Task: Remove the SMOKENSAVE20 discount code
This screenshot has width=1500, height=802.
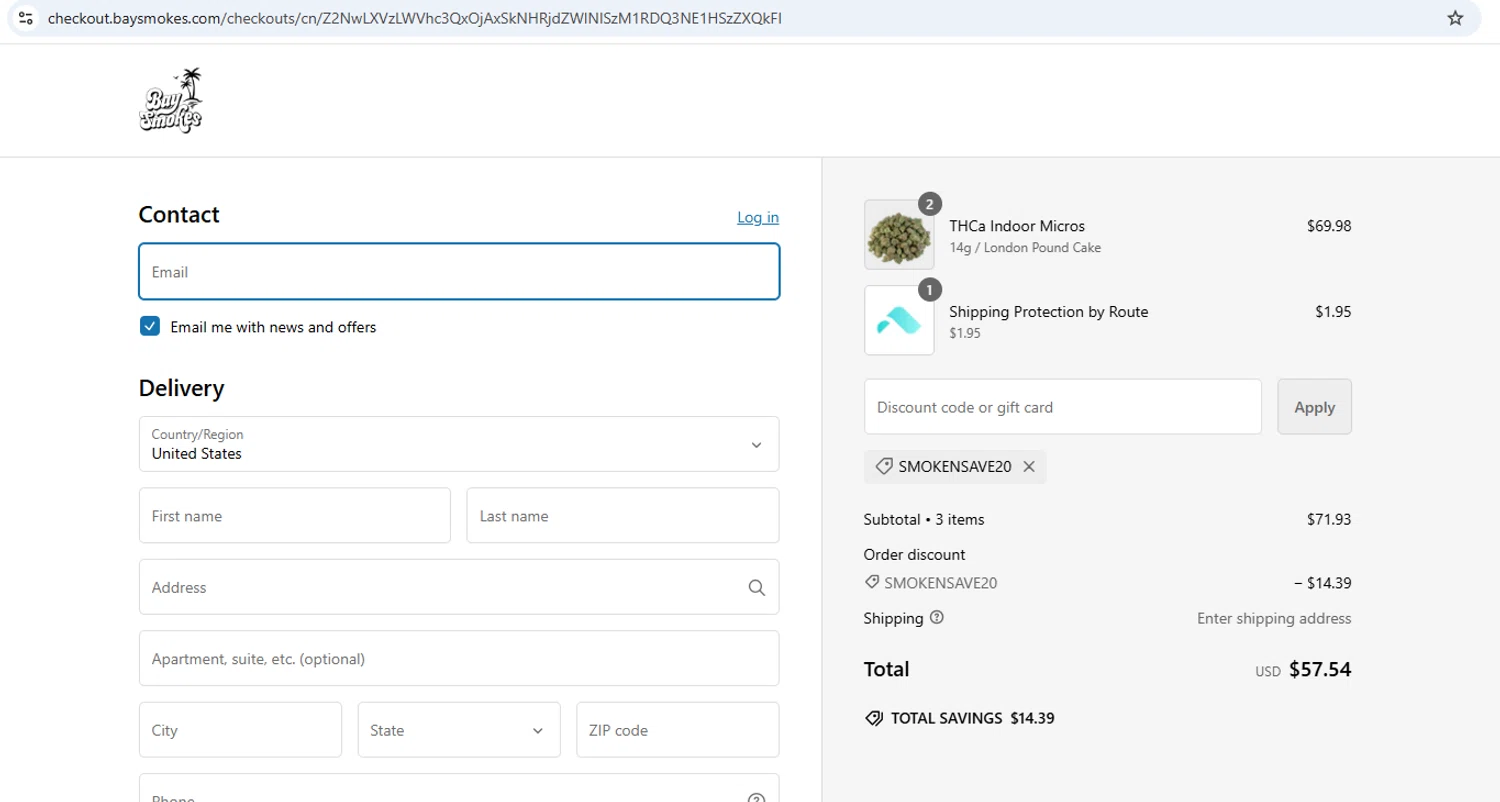Action: point(1029,466)
